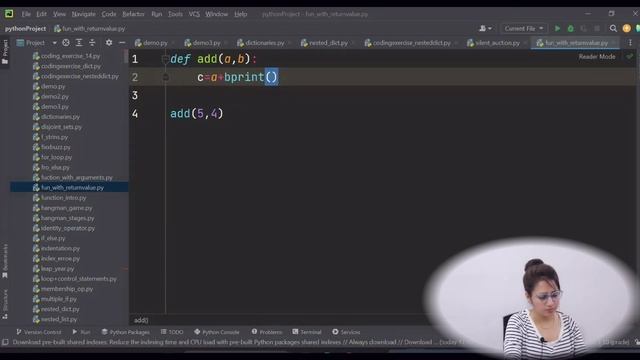Run the current file with green play button
Screen dimensions: 640x360
[557, 29]
